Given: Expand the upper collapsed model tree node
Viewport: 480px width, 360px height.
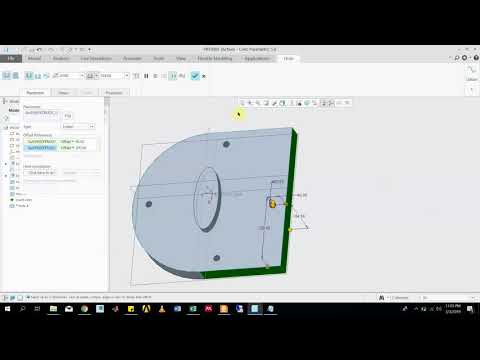Looking at the screenshot, I should (x=6, y=164).
